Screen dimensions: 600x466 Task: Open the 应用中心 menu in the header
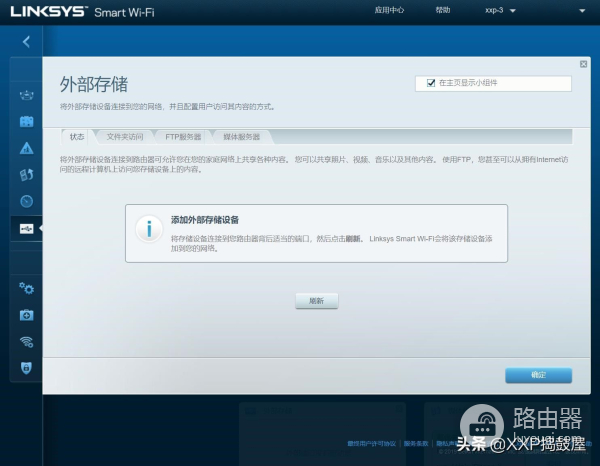pyautogui.click(x=389, y=10)
